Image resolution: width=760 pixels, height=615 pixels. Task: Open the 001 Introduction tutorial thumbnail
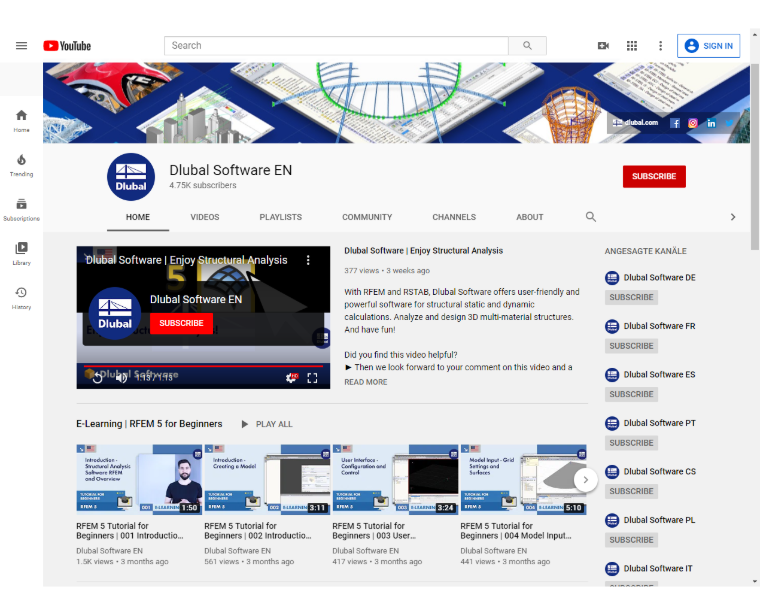pyautogui.click(x=139, y=479)
